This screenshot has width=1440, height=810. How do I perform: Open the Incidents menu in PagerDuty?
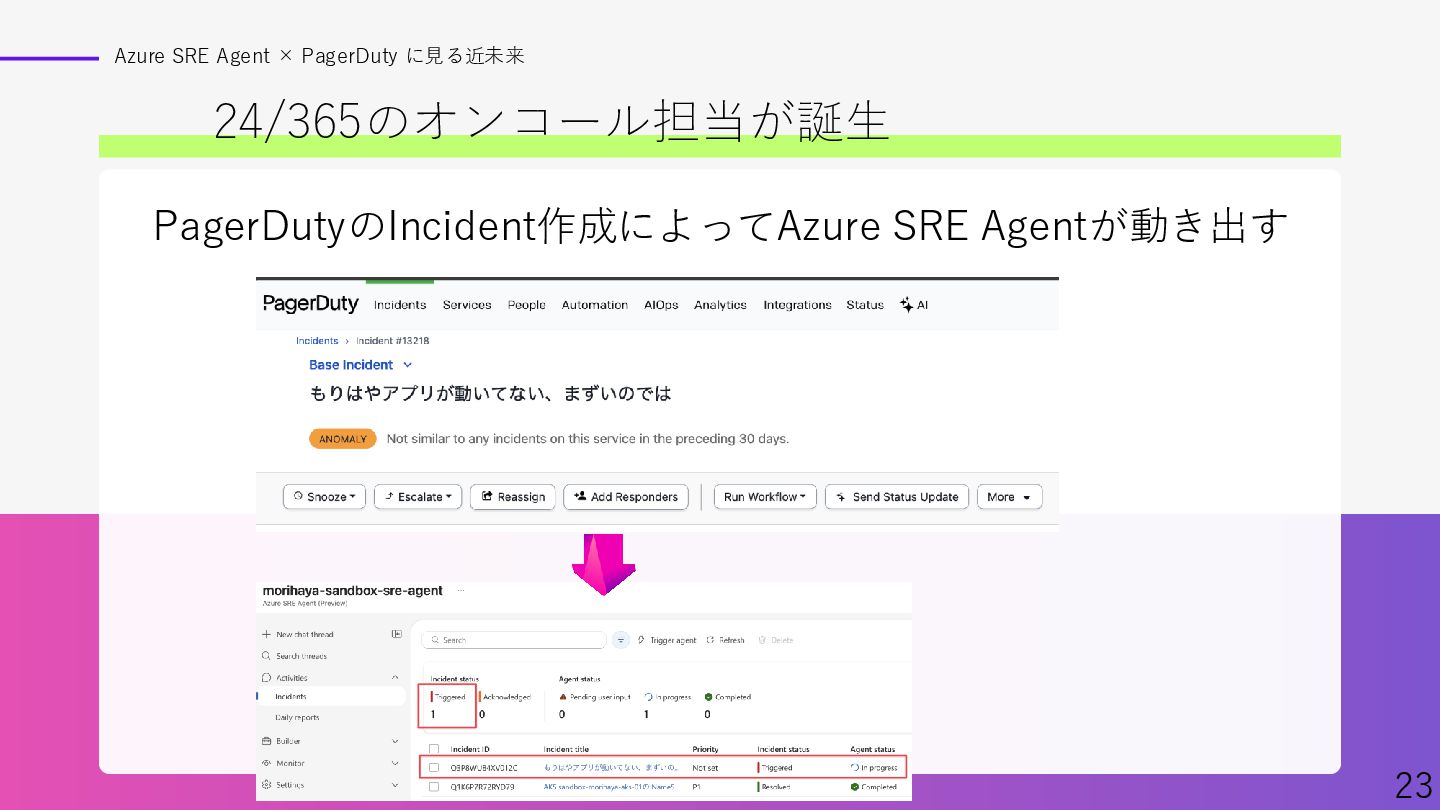400,305
